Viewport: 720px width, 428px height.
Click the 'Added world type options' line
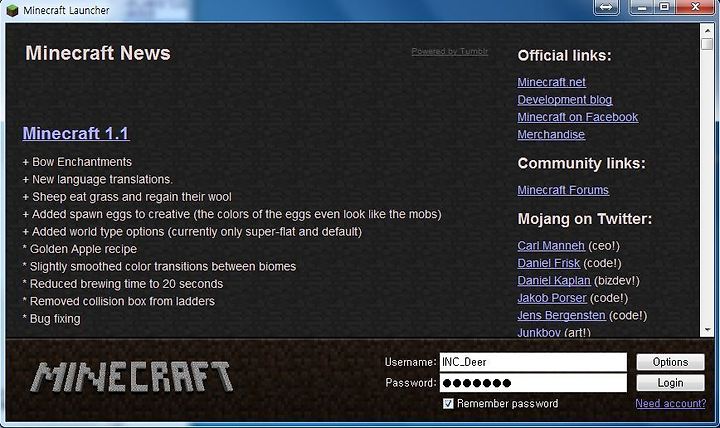(192, 232)
